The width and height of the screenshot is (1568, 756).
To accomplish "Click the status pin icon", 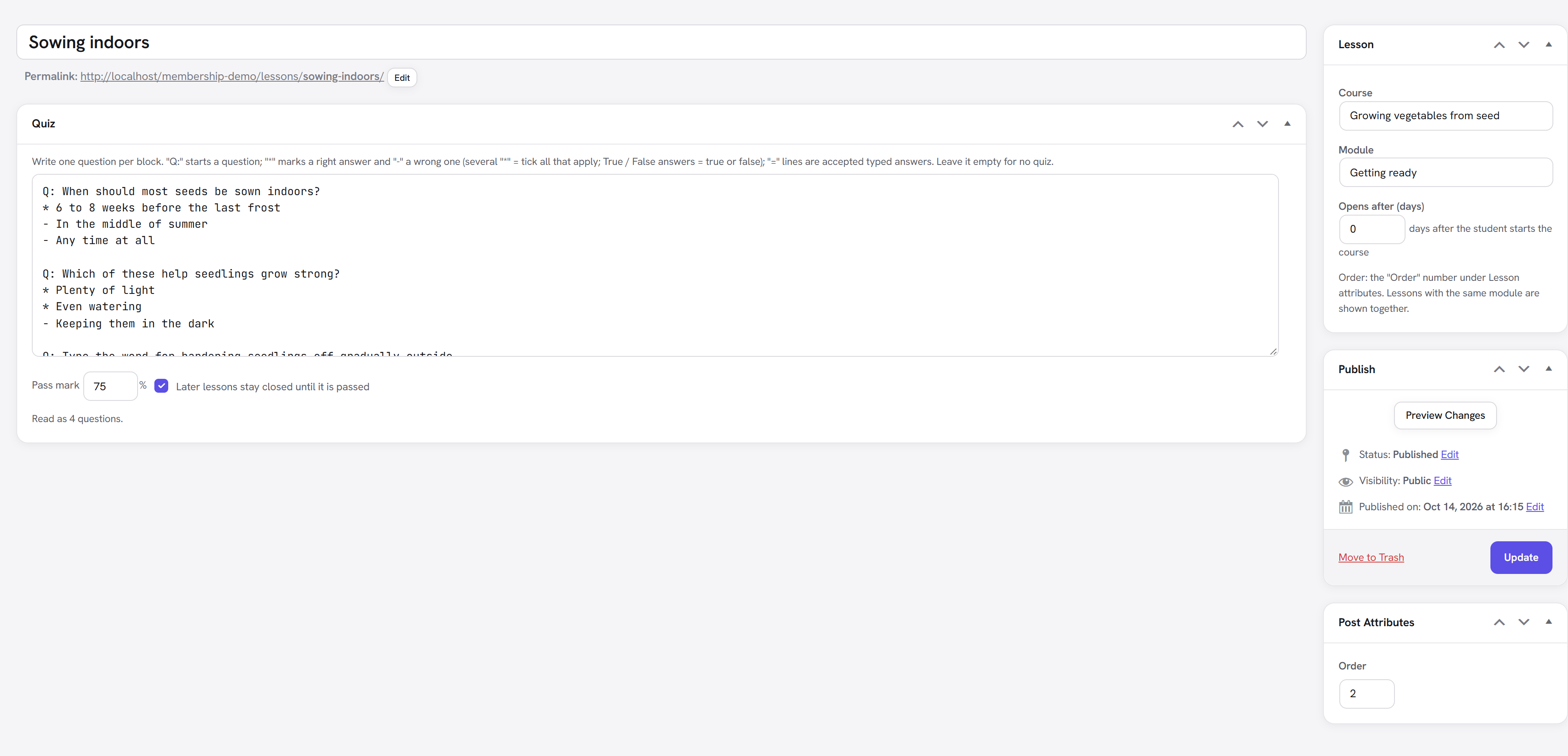I will tap(1346, 455).
